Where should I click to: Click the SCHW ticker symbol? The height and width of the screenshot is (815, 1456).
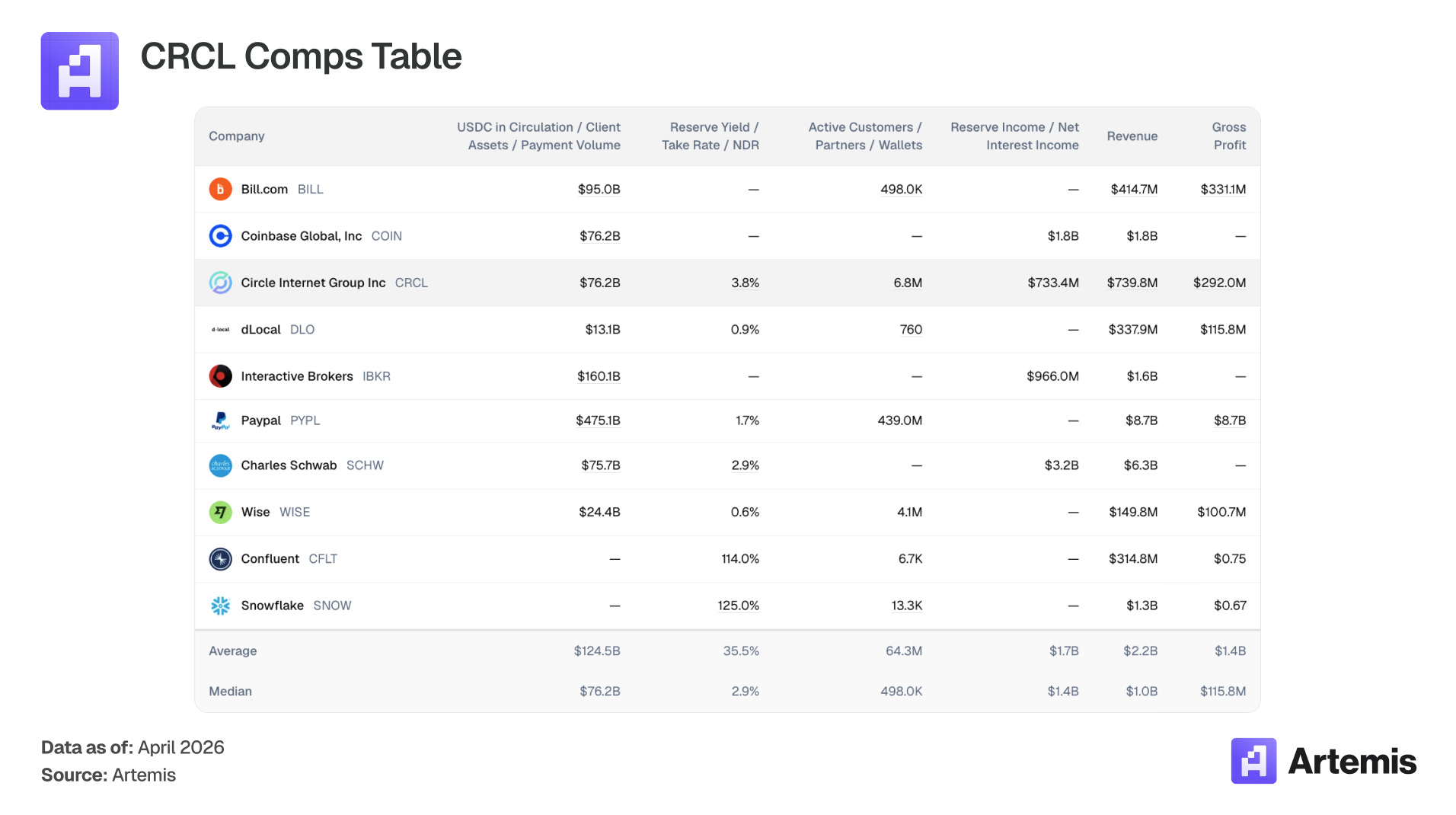[365, 465]
